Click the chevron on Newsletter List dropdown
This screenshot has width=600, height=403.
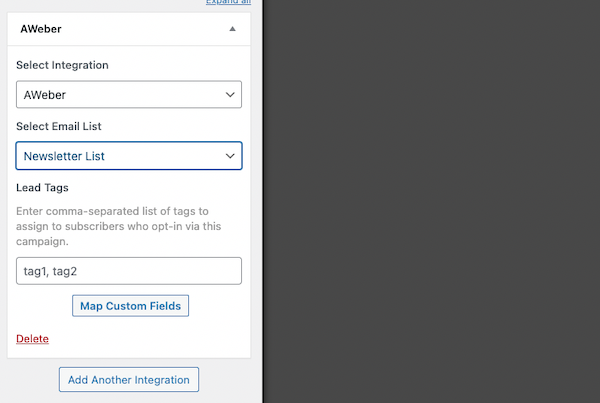tap(230, 156)
